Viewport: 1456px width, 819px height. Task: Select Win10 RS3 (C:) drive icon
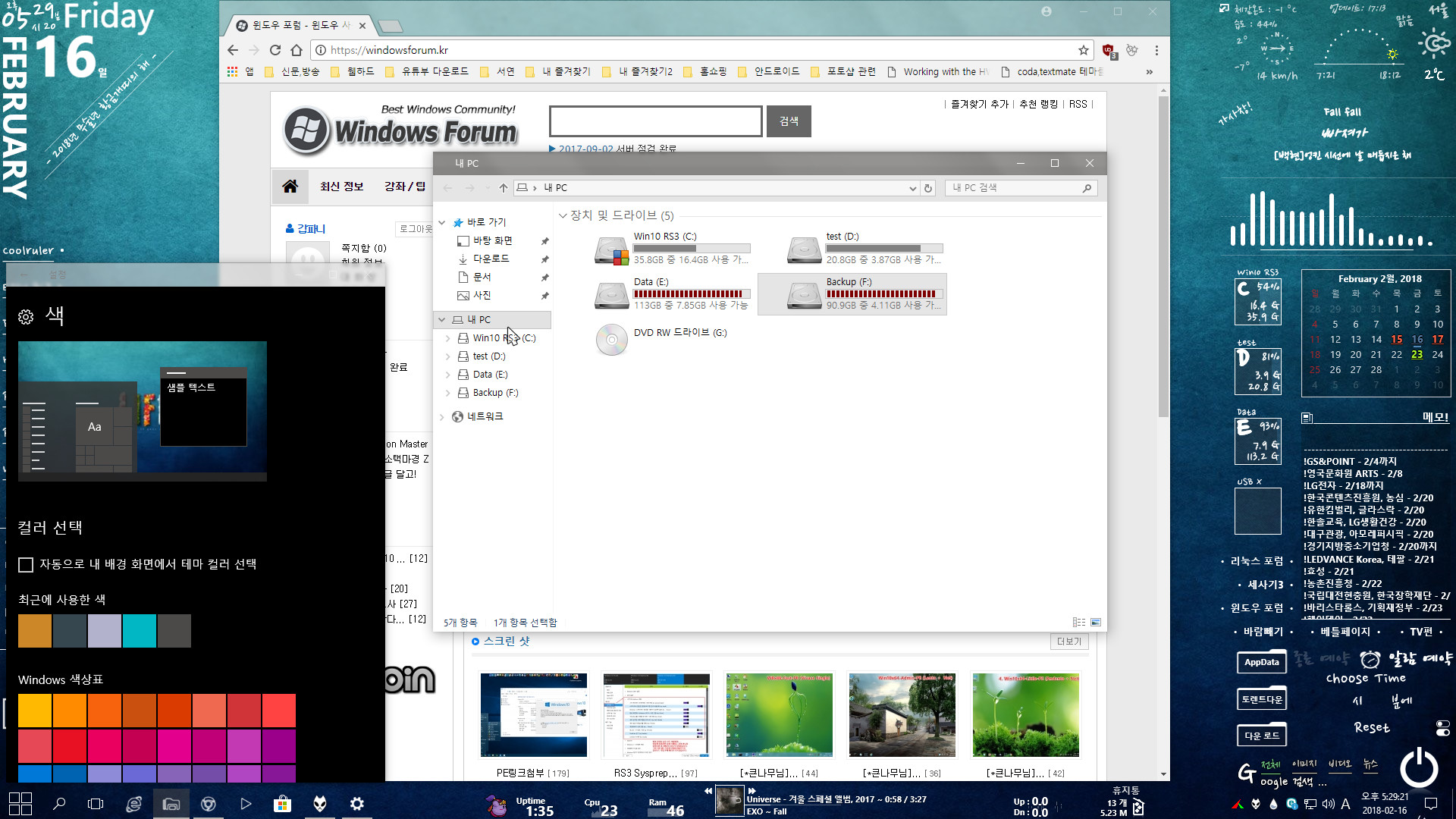611,249
